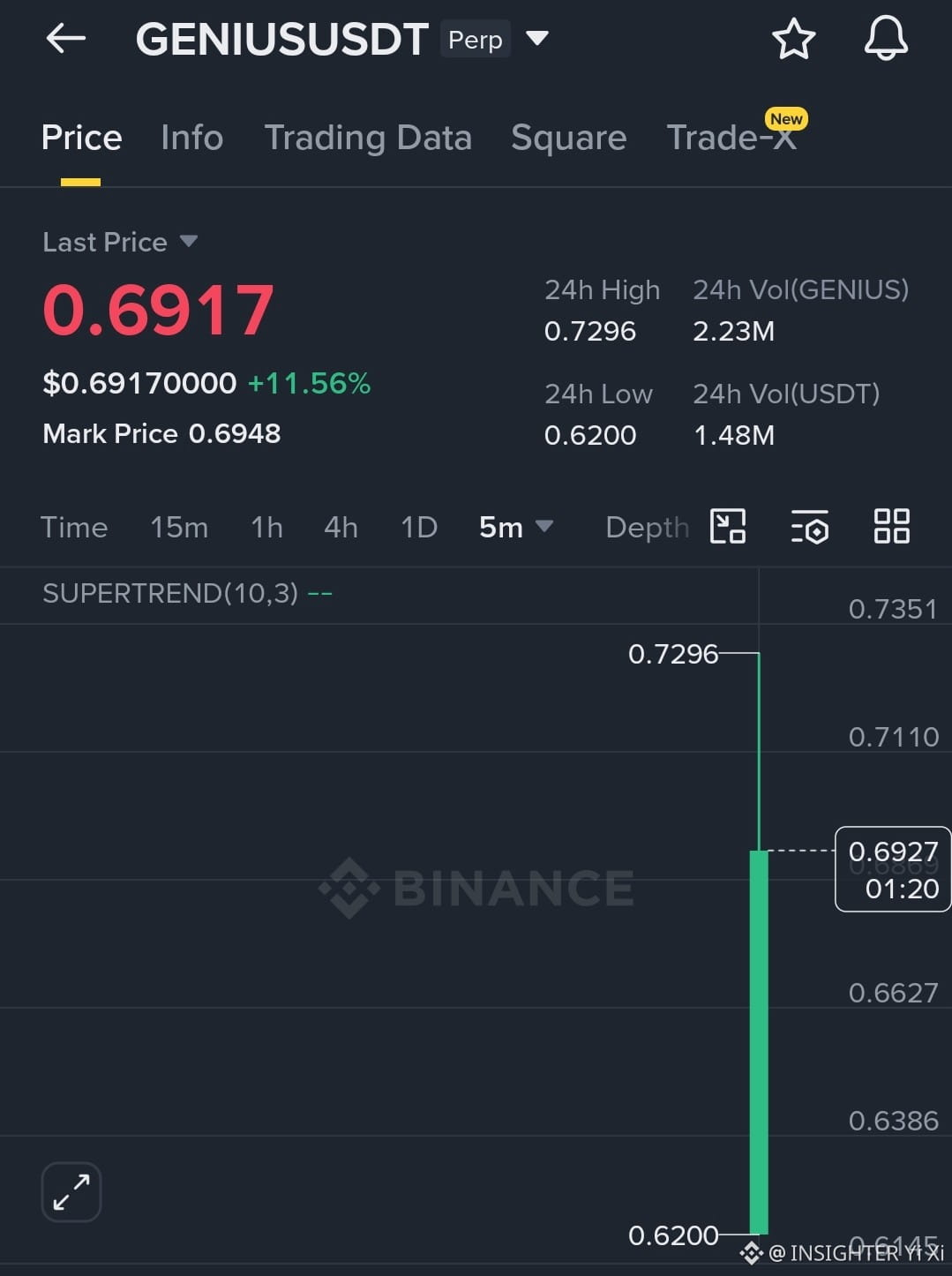Select the +11.56% change value
Viewport: 952px width, 1276px height.
point(309,383)
